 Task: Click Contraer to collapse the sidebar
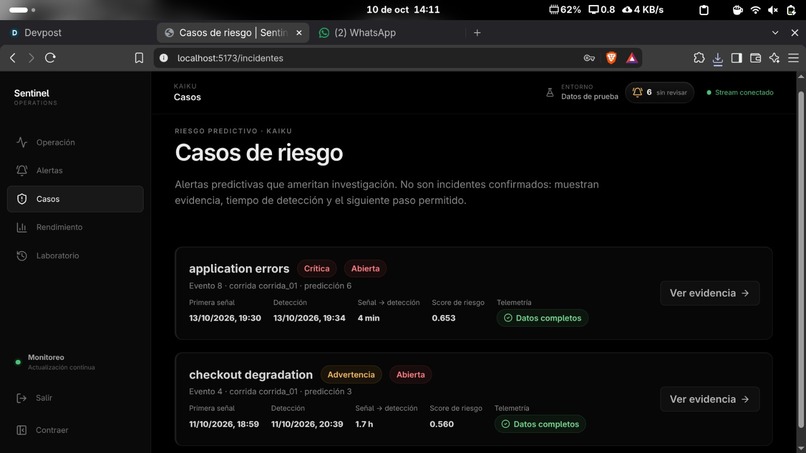[75, 430]
